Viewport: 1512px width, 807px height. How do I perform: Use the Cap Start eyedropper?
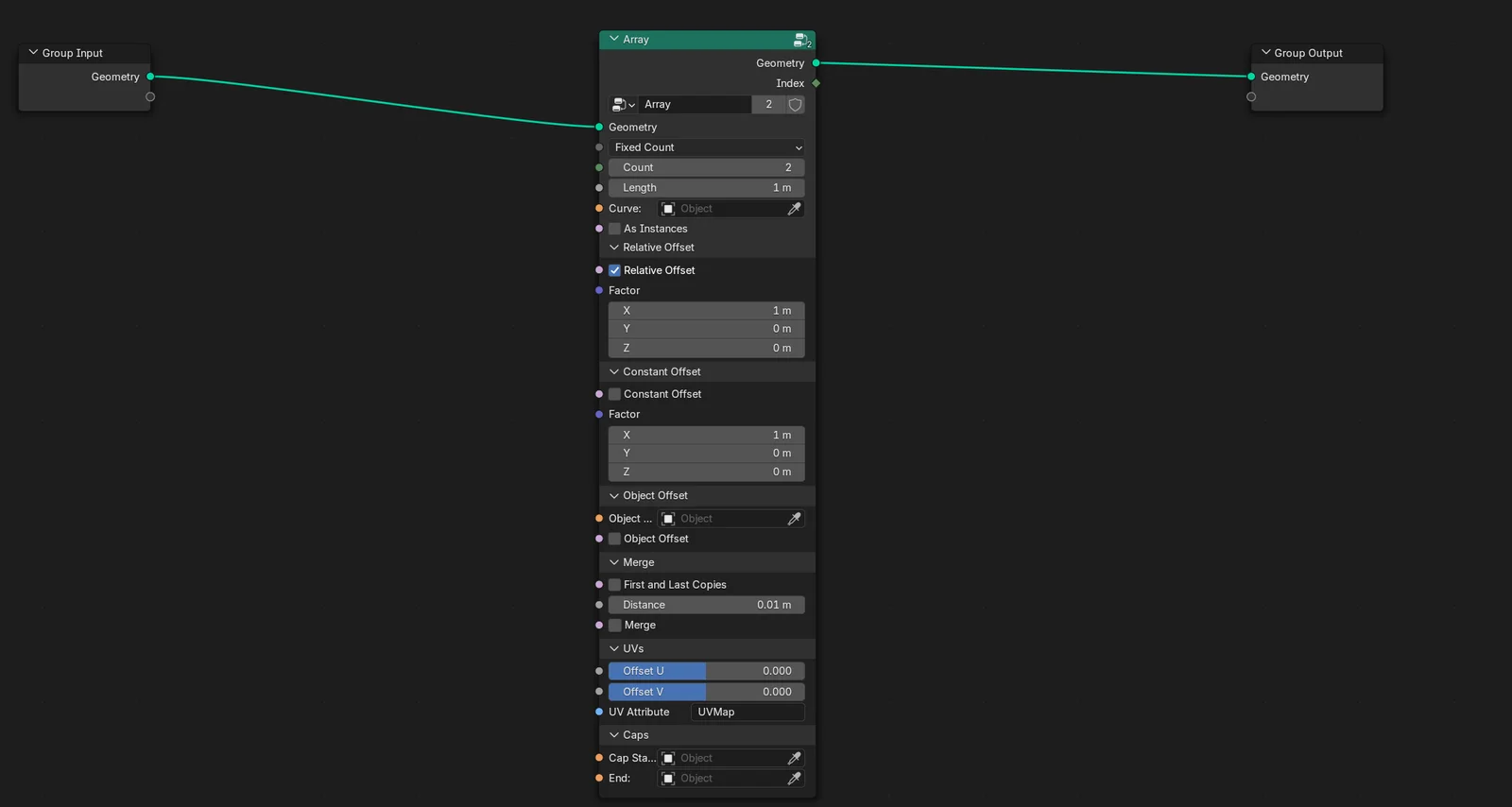(x=794, y=758)
